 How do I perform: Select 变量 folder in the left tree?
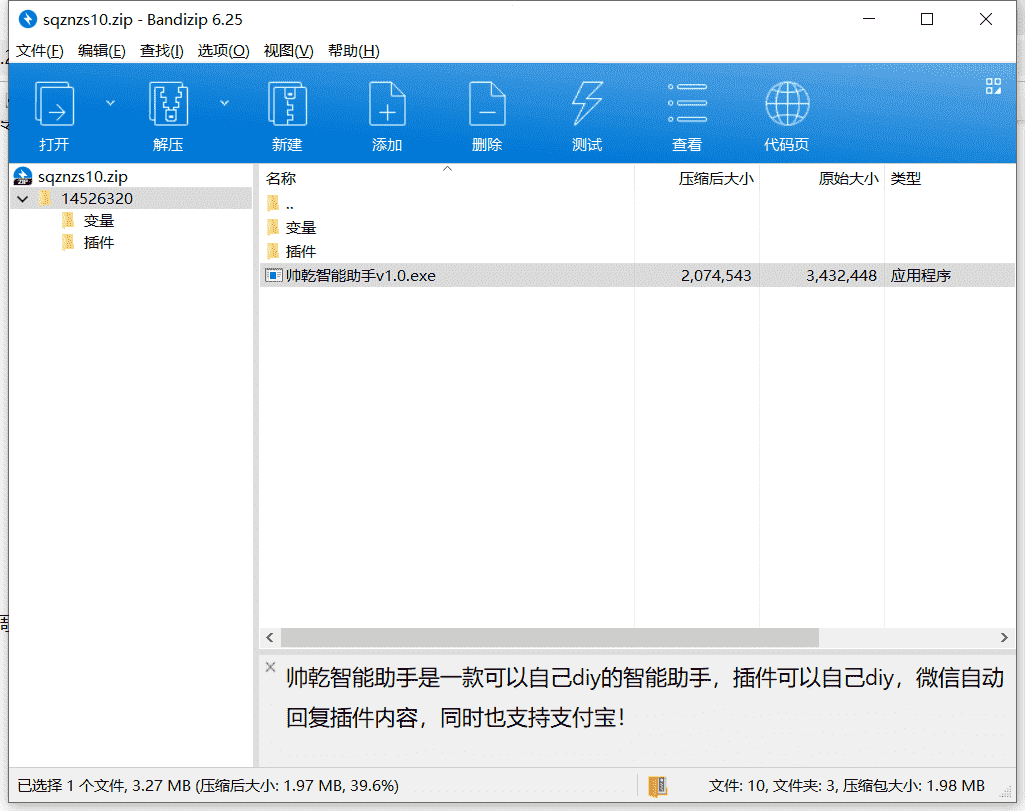click(x=99, y=221)
